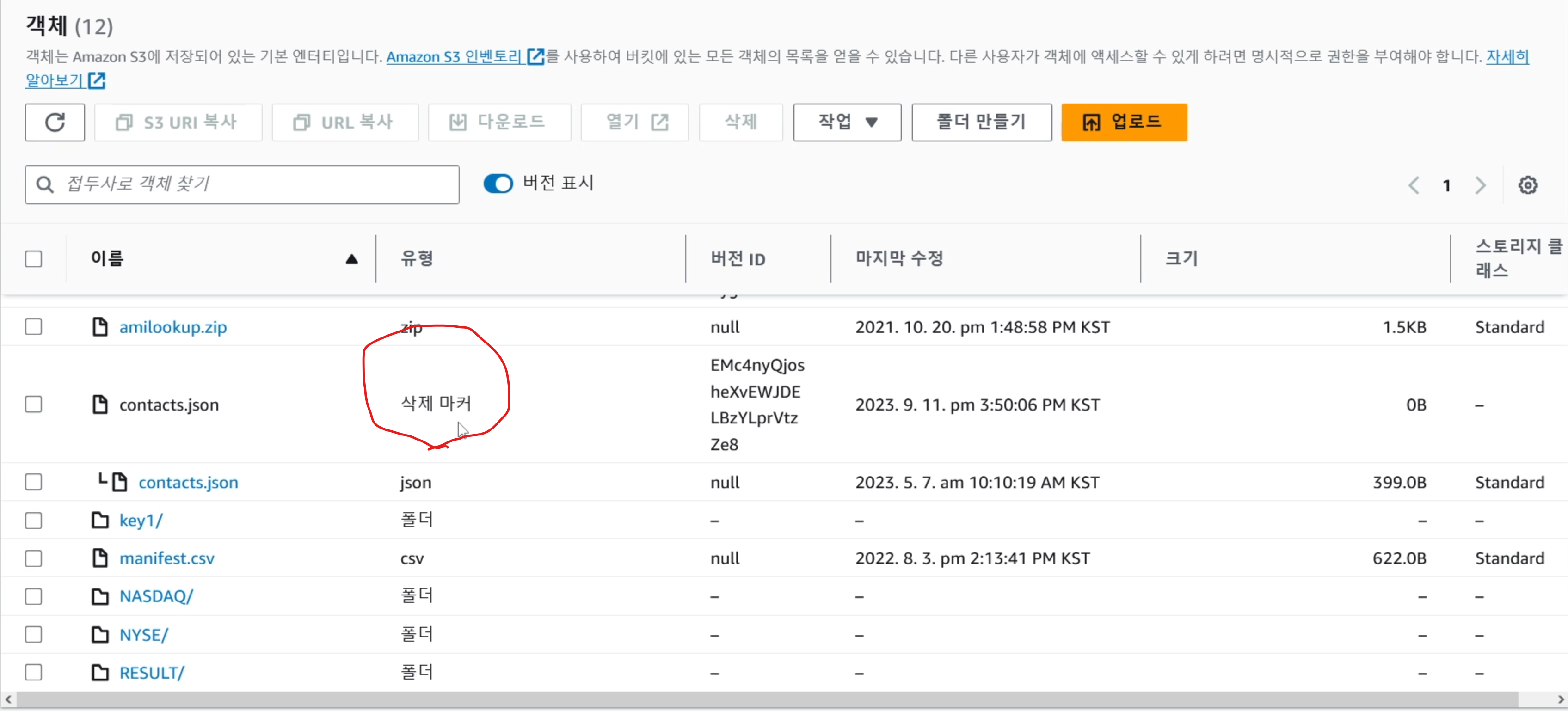Screen dimensions: 1568x711
Task: Toggle the 버전 표시 switch off
Action: (x=498, y=184)
